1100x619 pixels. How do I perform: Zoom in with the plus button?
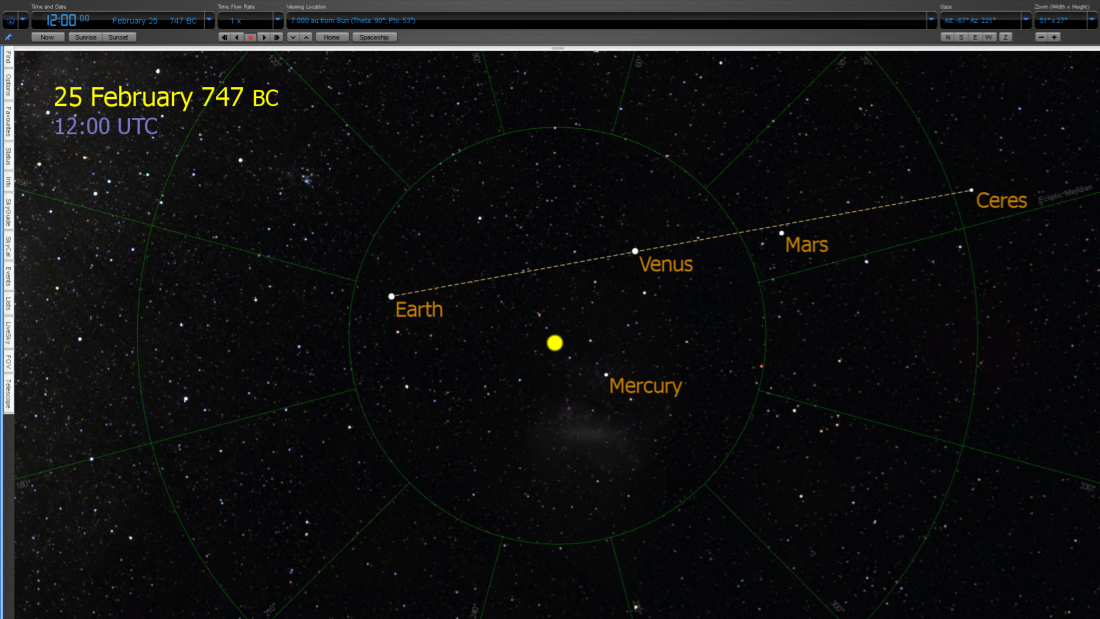[x=1054, y=37]
